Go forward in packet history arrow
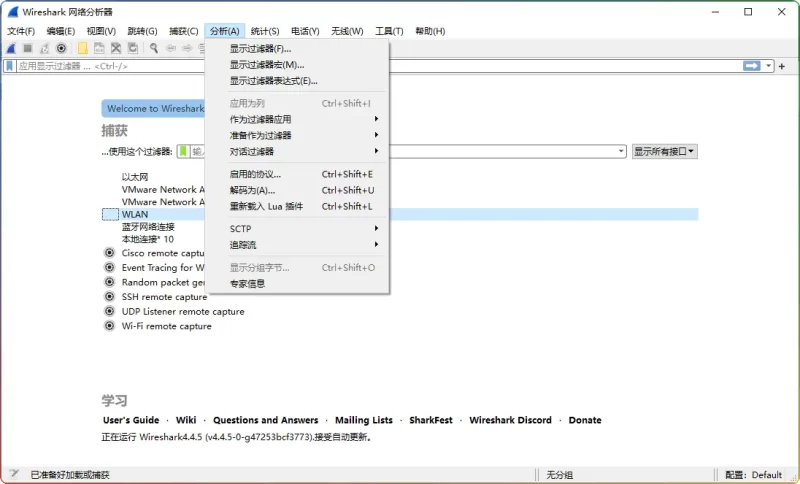 [x=187, y=48]
